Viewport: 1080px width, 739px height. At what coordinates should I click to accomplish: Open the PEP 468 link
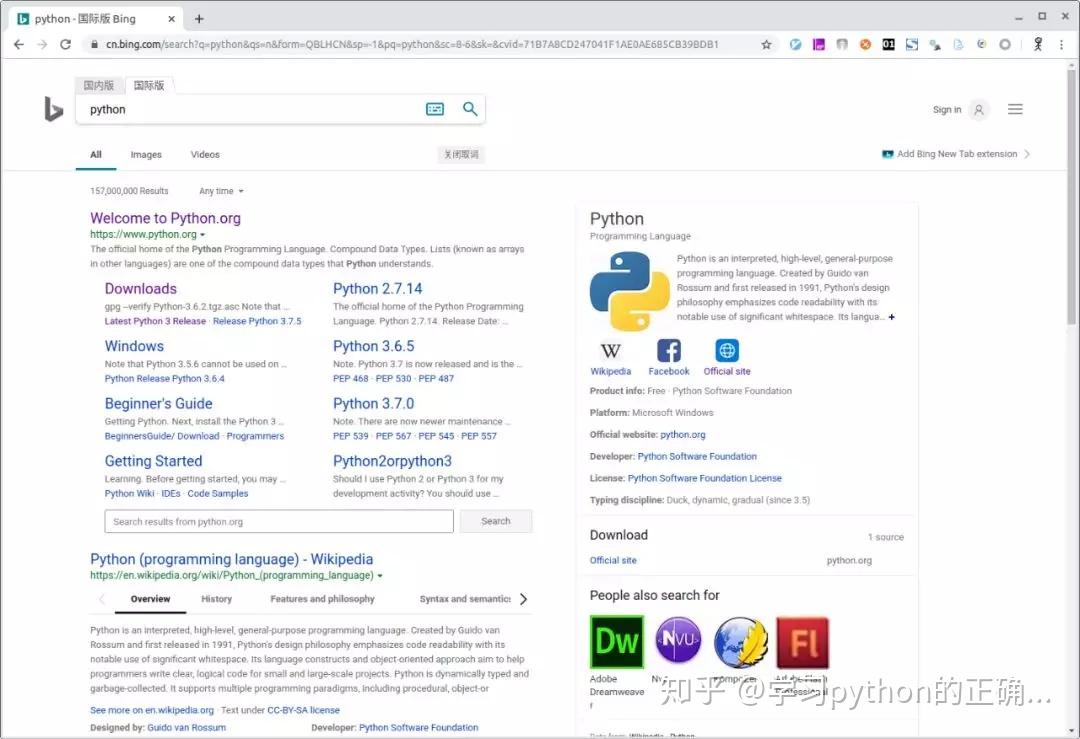[x=351, y=378]
